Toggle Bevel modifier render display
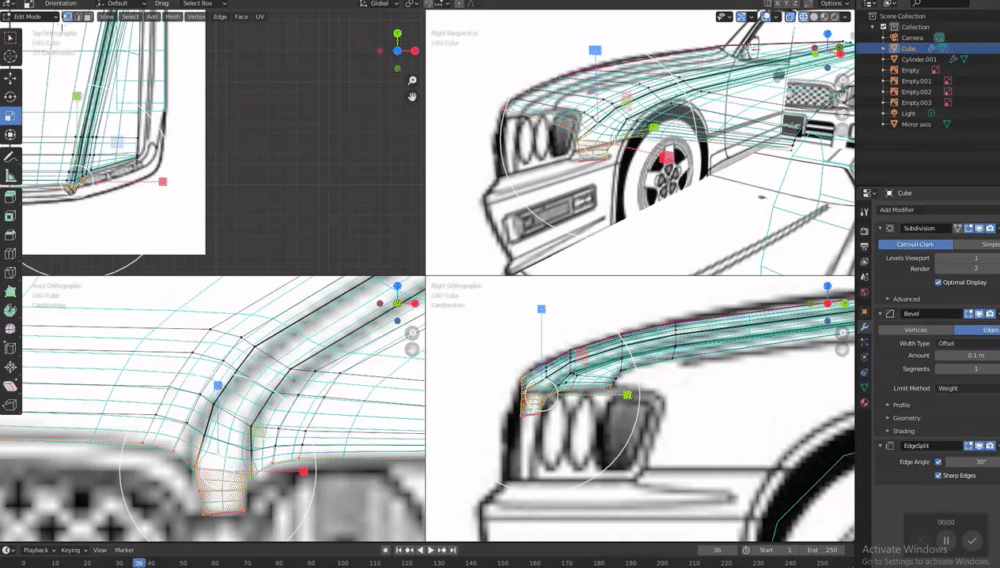1000x568 pixels. 990,314
